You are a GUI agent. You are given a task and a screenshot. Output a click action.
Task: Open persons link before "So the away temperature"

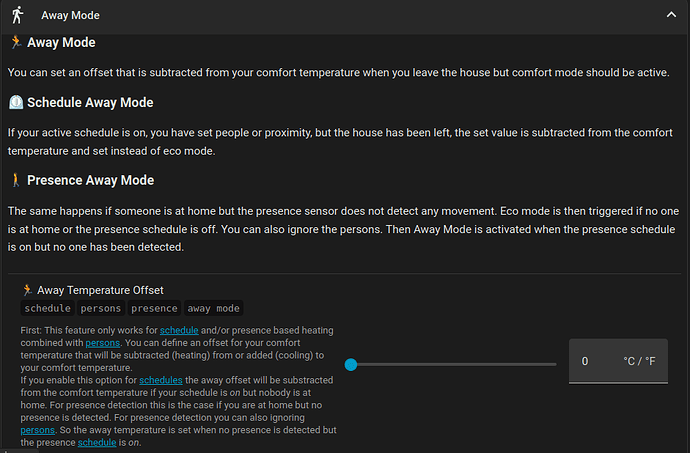click(x=38, y=430)
